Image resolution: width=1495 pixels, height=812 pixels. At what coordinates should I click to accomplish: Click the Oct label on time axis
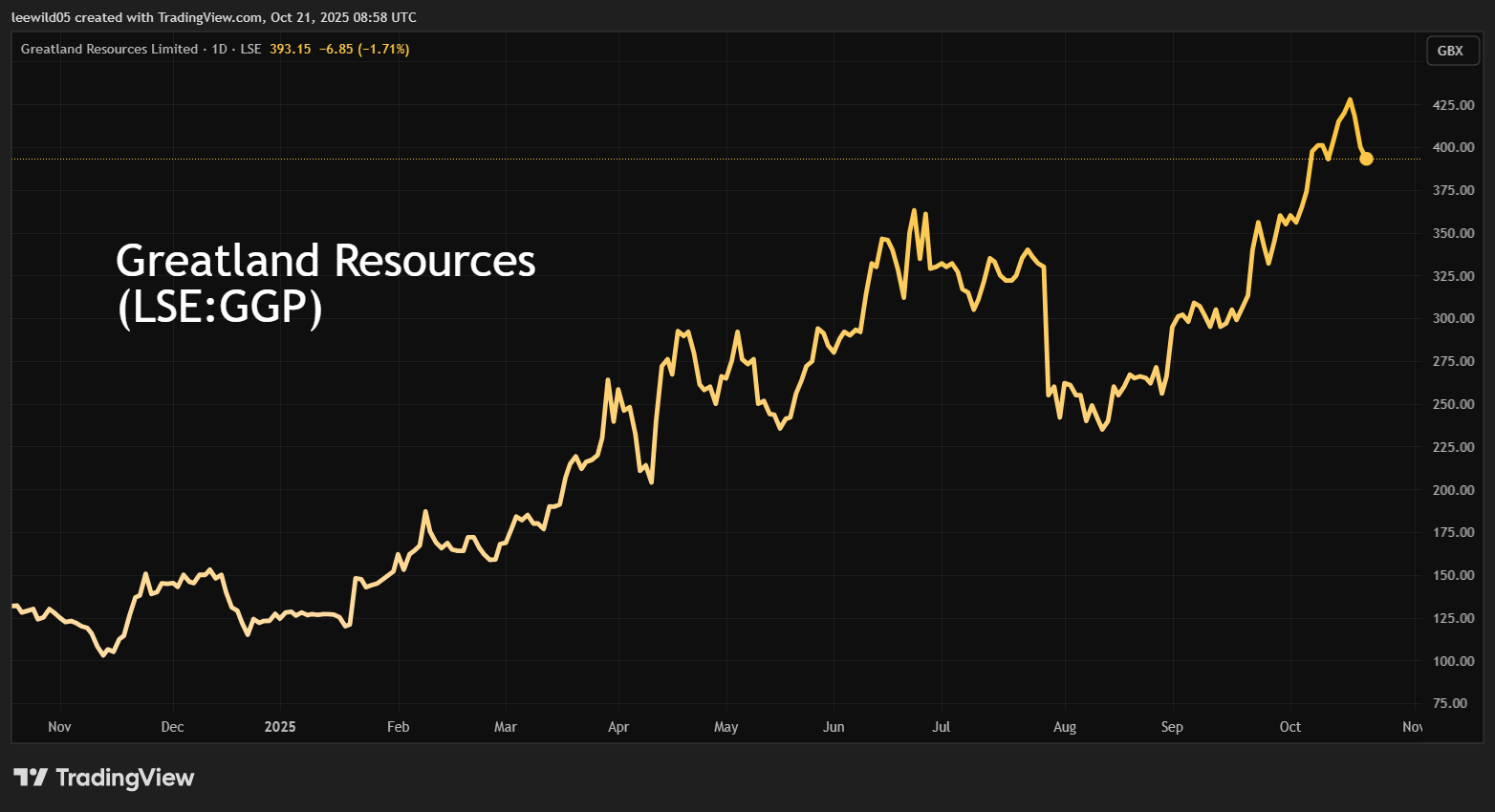[1289, 727]
